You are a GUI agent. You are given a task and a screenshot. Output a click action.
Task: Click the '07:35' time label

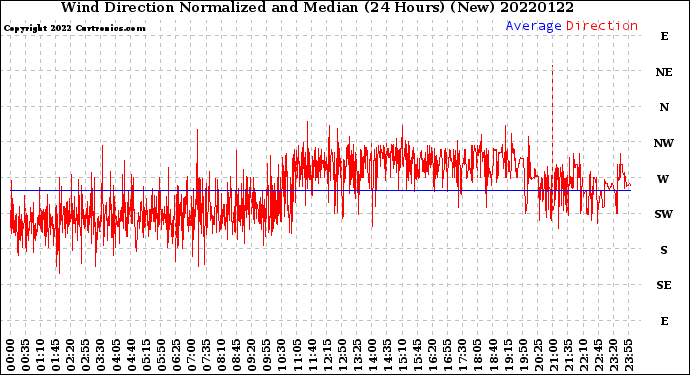click(206, 356)
